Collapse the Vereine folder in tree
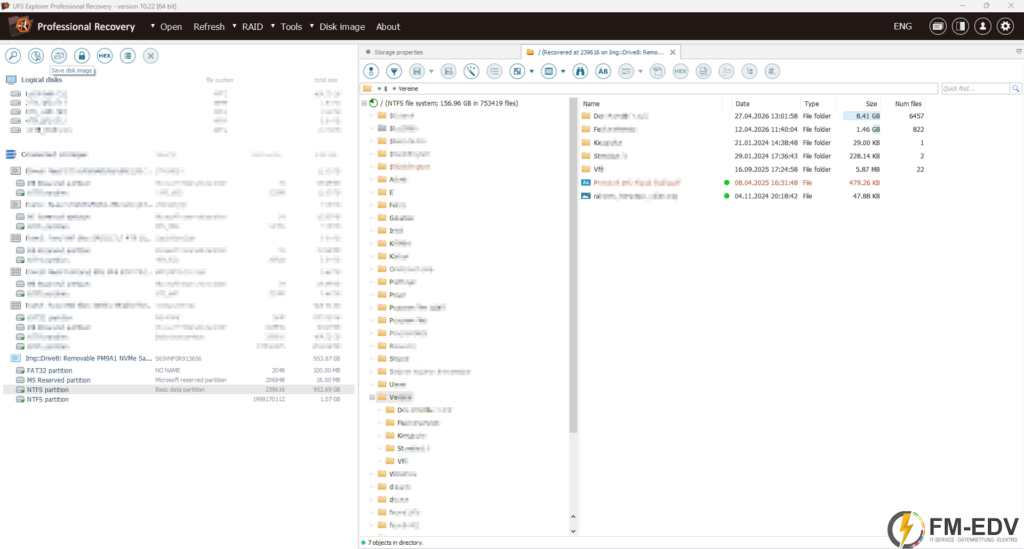Viewport: 1024px width, 549px height. point(372,397)
